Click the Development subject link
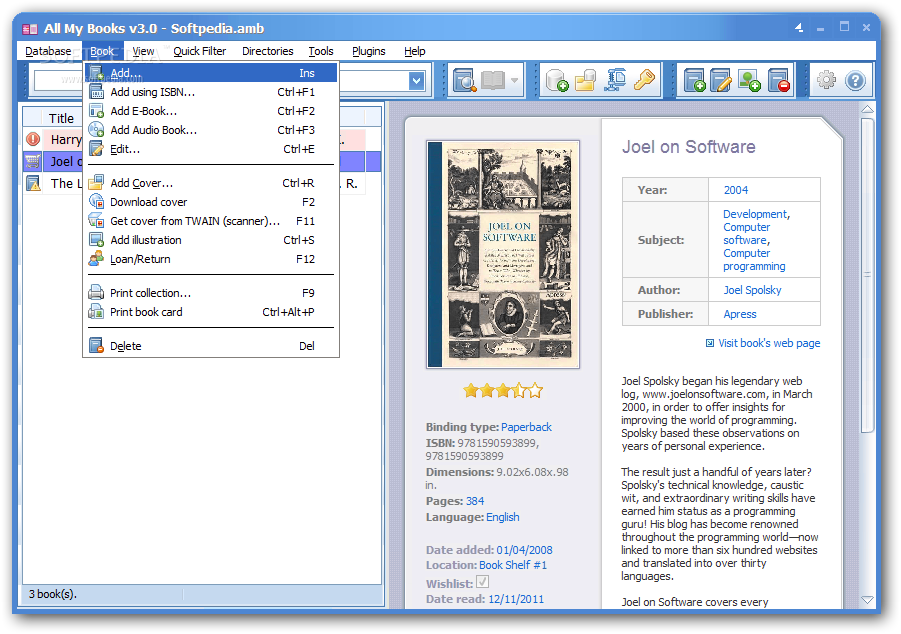 point(754,214)
